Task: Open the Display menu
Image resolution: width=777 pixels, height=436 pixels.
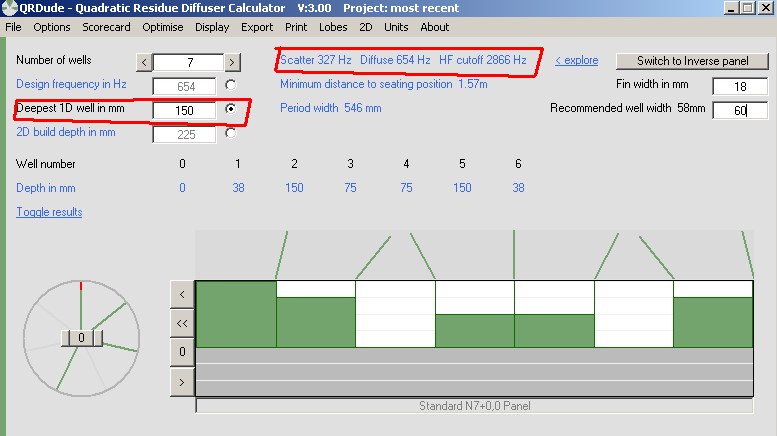Action: pyautogui.click(x=212, y=27)
